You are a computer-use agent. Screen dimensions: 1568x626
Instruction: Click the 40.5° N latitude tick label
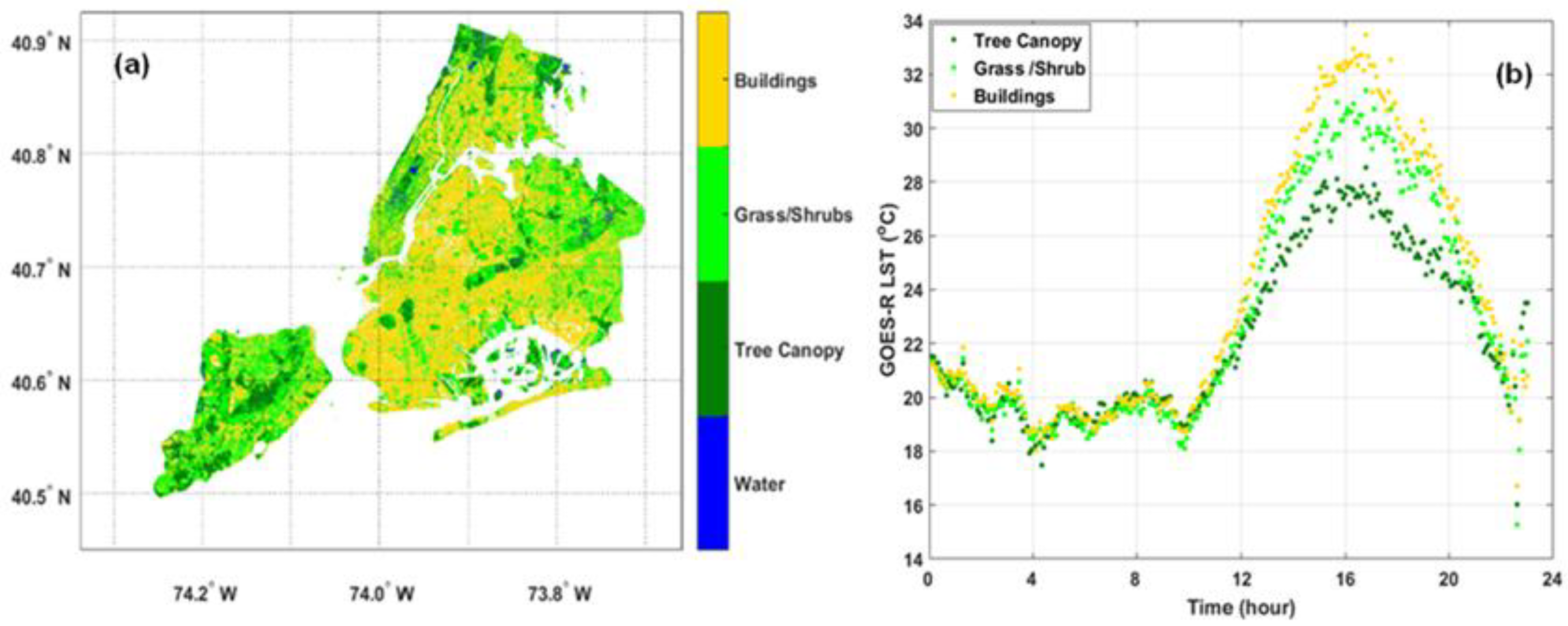coord(41,498)
